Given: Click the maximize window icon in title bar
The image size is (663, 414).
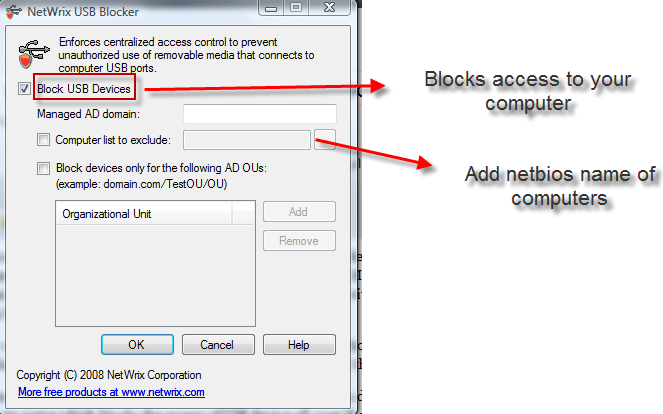Looking at the screenshot, I should click(296, 8).
